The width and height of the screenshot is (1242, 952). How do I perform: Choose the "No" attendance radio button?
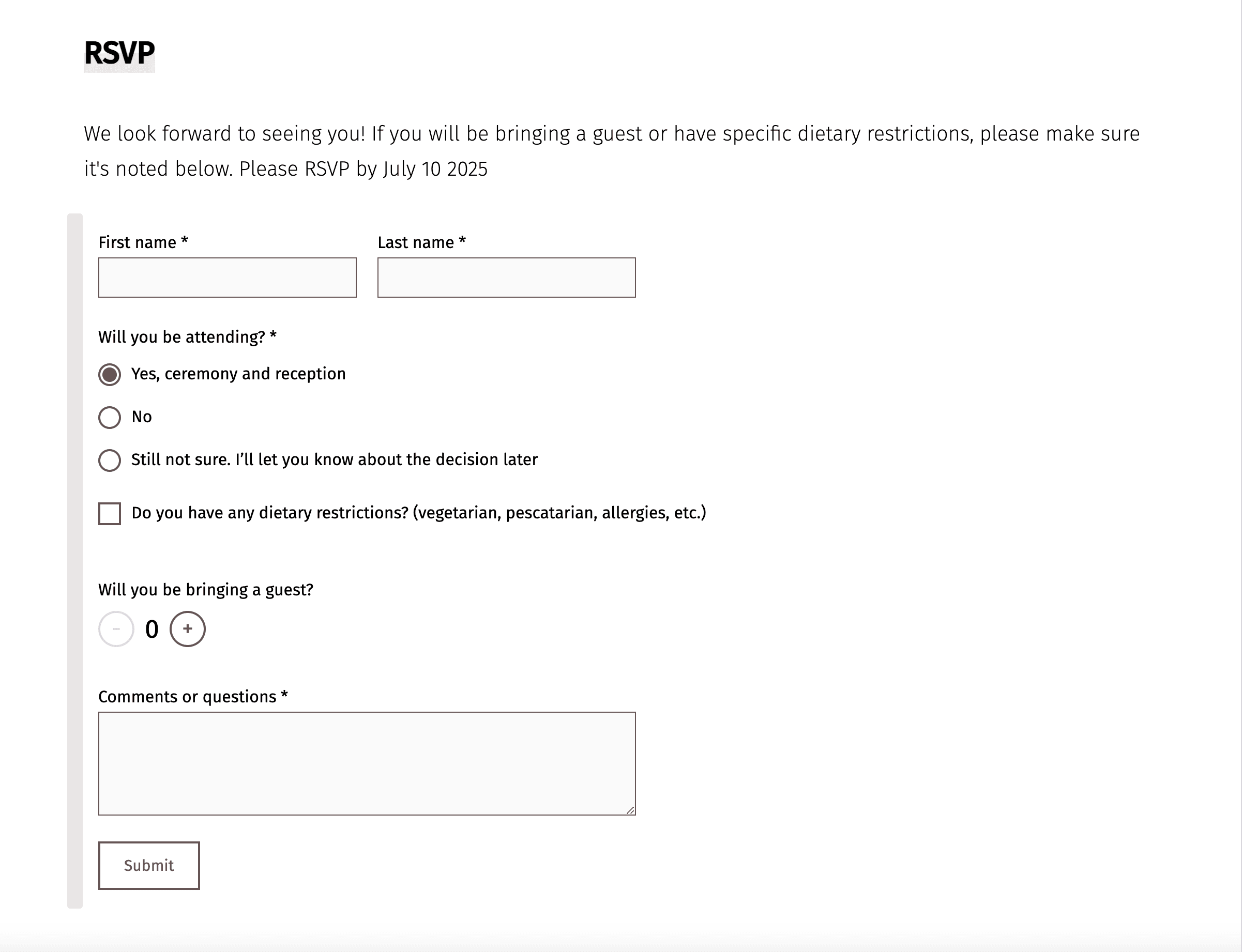click(110, 418)
